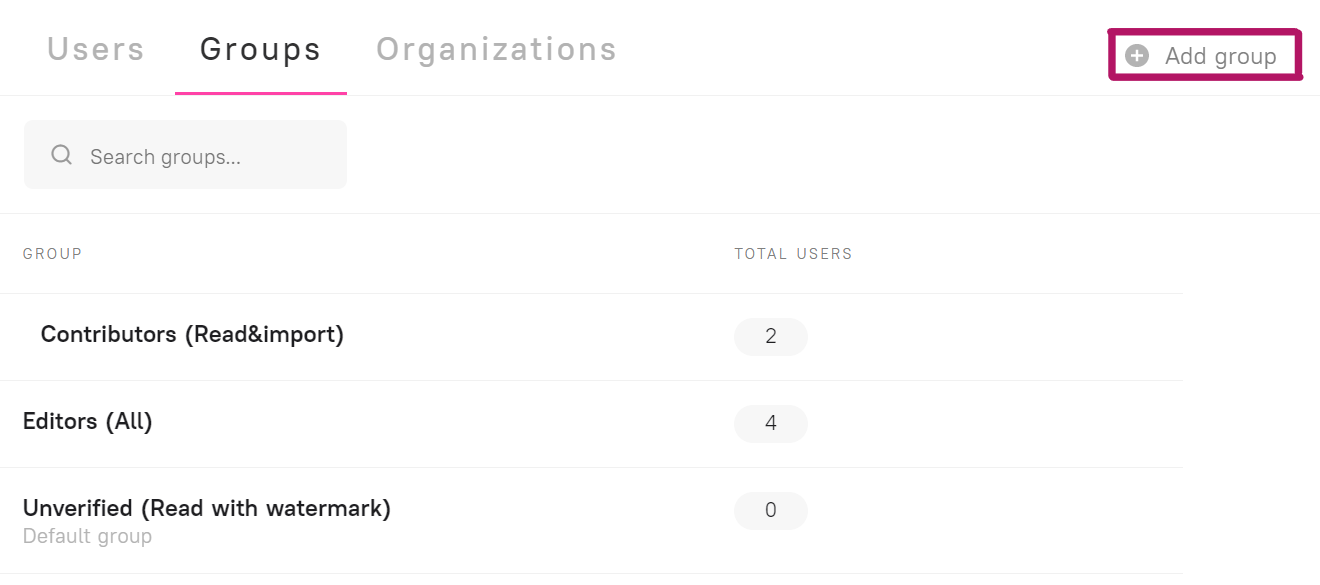Switch to the Users tab

(96, 49)
